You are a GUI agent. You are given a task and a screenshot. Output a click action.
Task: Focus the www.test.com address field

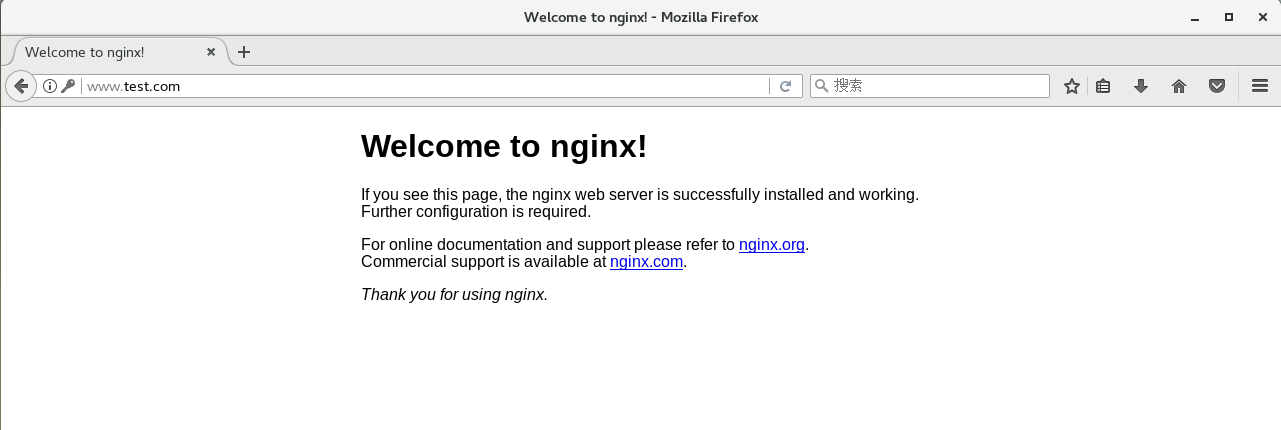tap(425, 86)
